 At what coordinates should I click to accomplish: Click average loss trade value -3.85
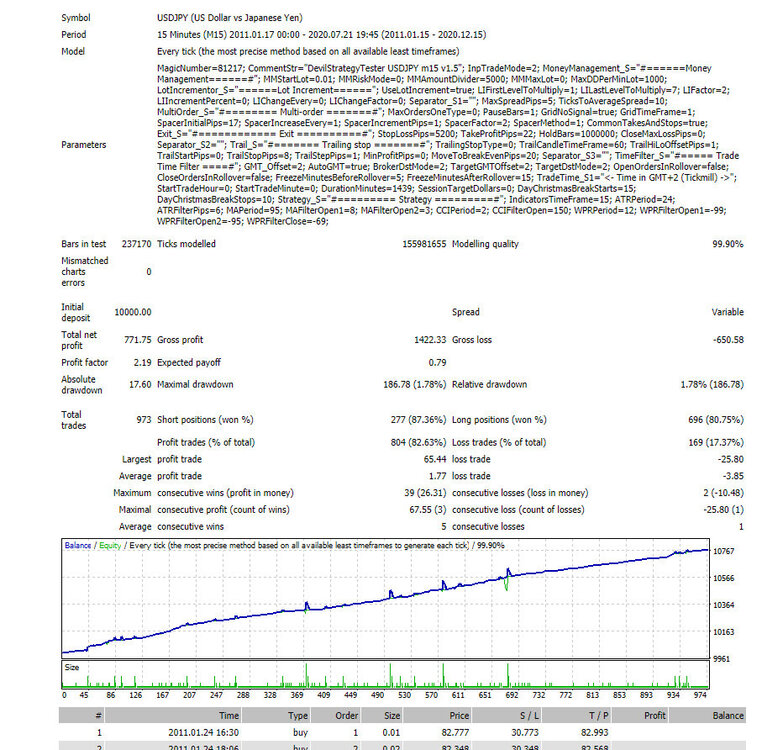click(733, 476)
